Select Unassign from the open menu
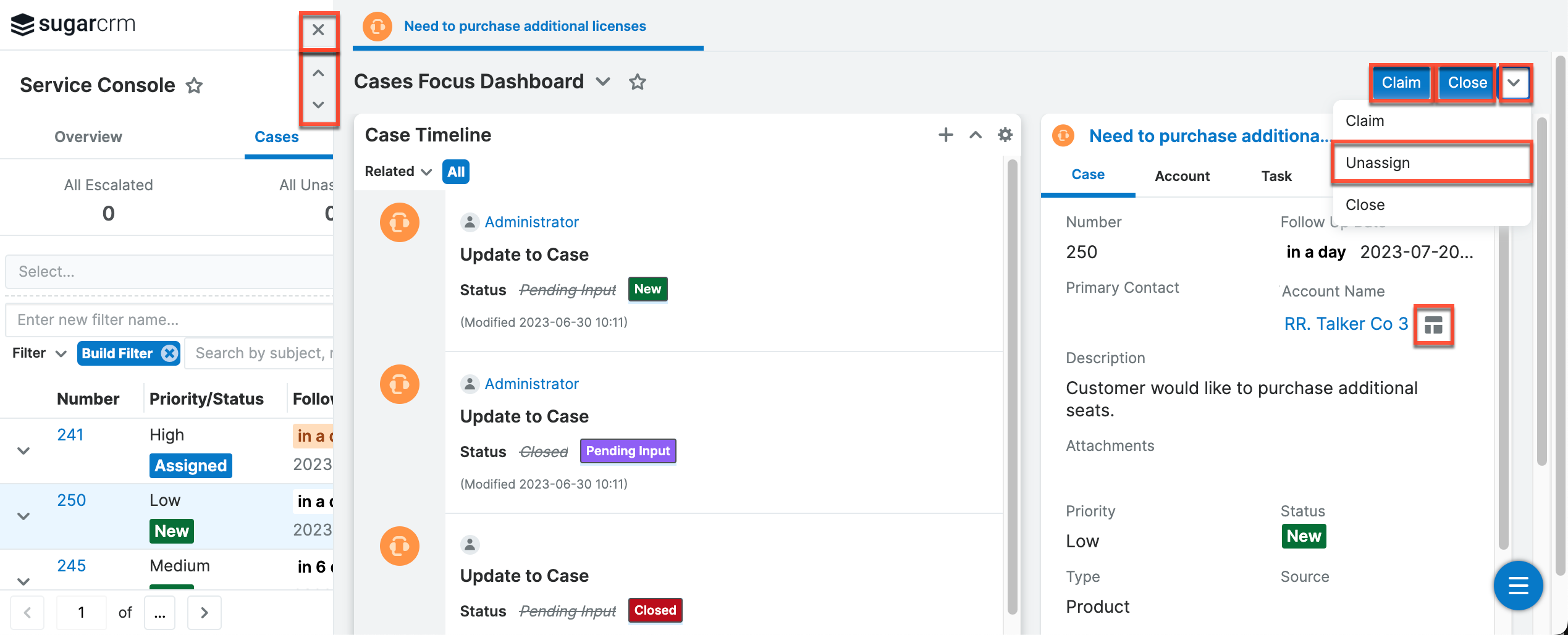The height and width of the screenshot is (635, 1568). 1377,162
